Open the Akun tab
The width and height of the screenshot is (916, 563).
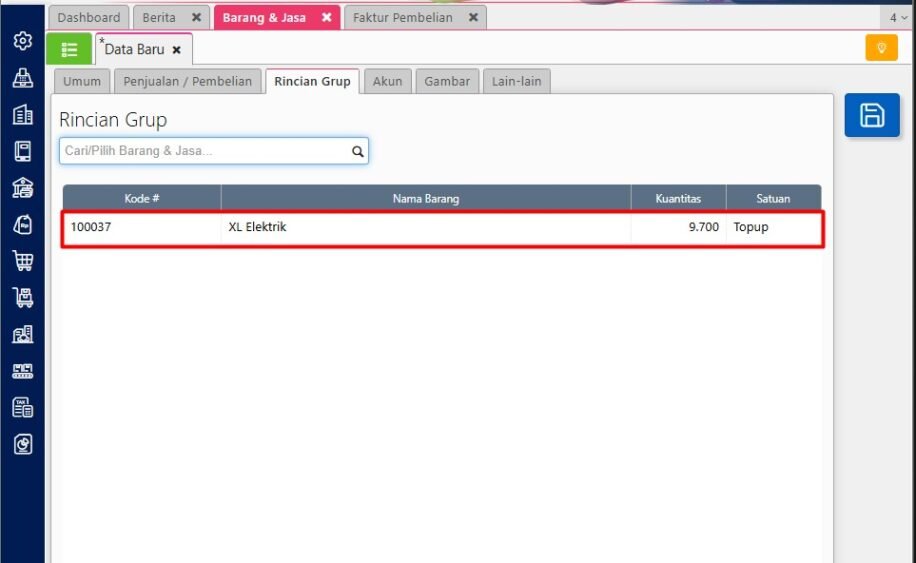click(387, 81)
